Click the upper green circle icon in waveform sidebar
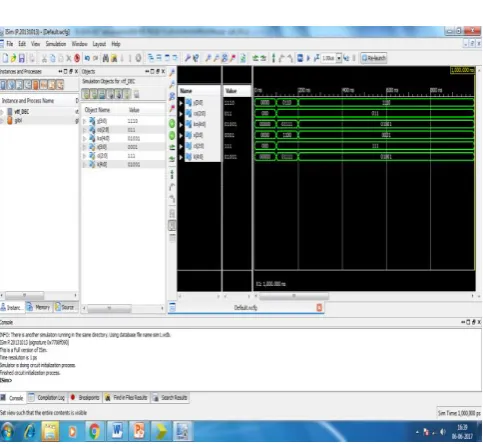The height and width of the screenshot is (444, 483). point(172,124)
